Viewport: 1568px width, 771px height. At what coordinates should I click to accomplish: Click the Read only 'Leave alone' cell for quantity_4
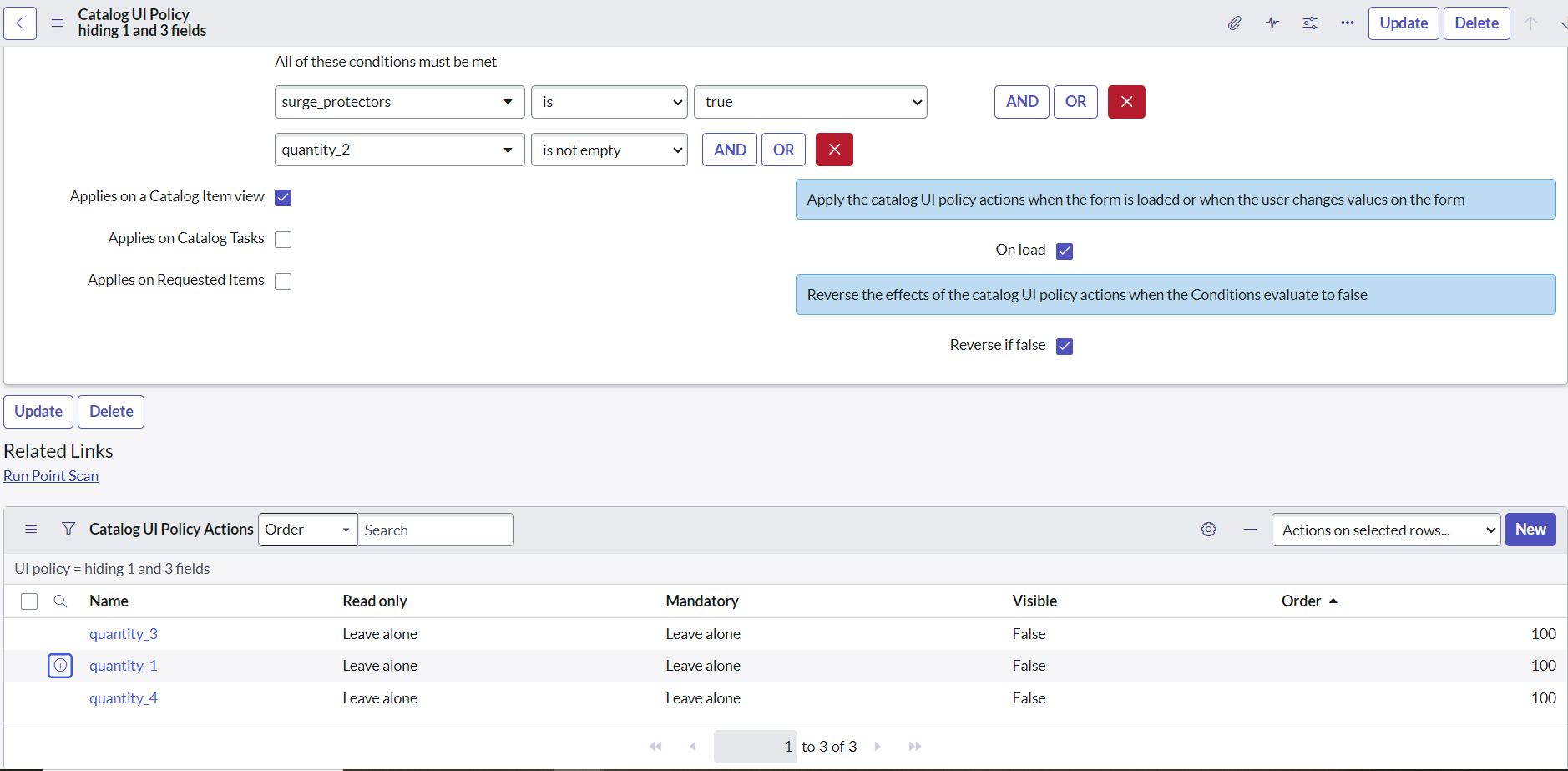point(380,698)
